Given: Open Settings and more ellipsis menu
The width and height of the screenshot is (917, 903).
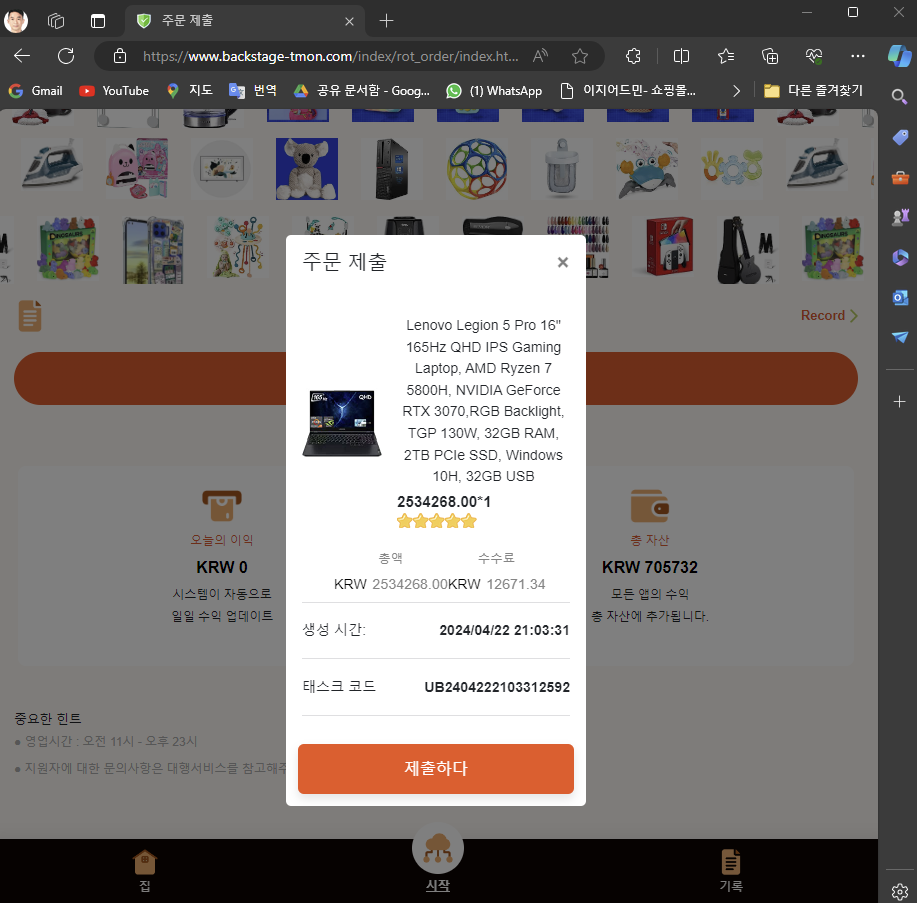Looking at the screenshot, I should [x=858, y=56].
